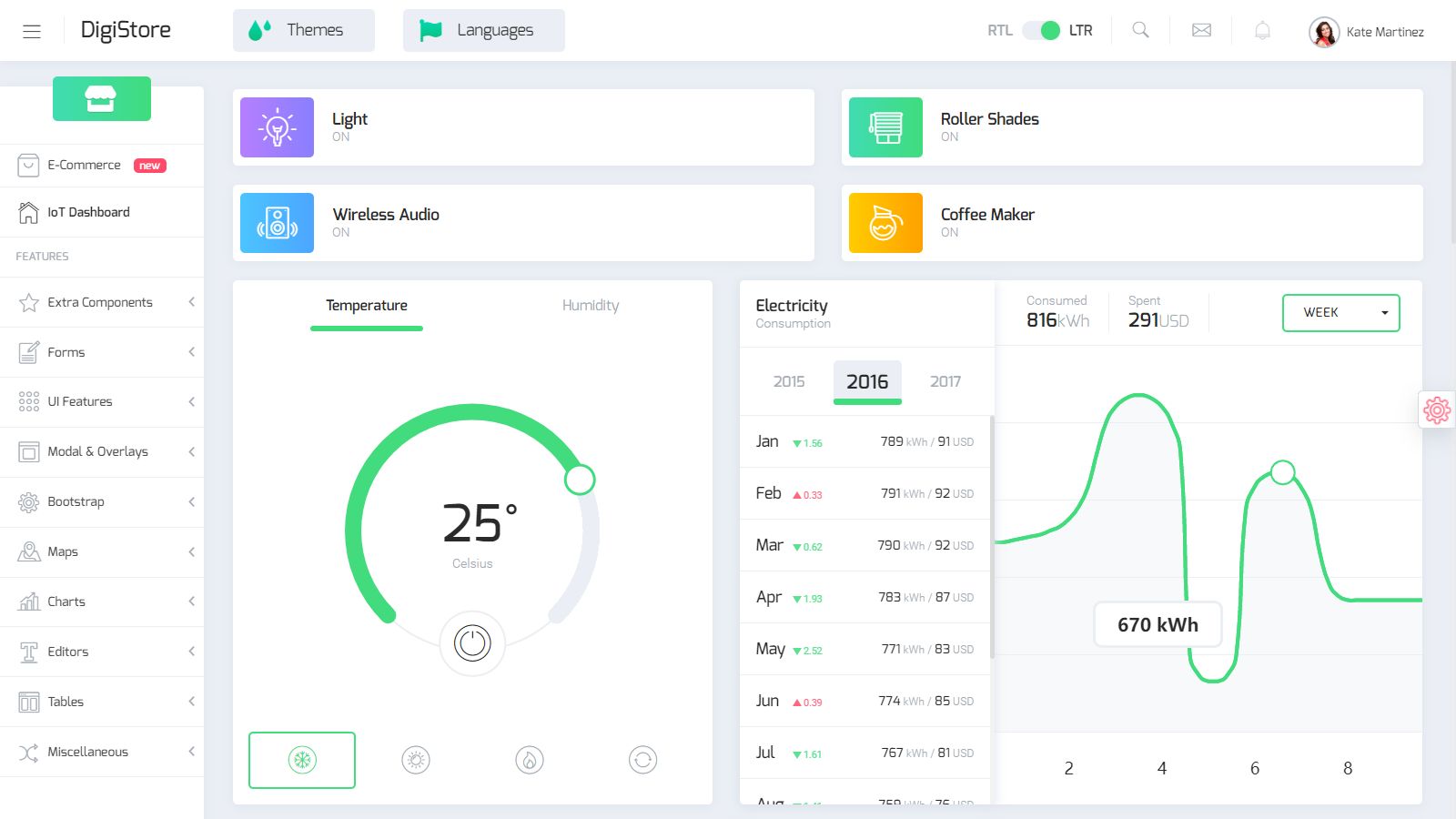Open the Themes button
This screenshot has width=1456, height=819.
tap(304, 30)
